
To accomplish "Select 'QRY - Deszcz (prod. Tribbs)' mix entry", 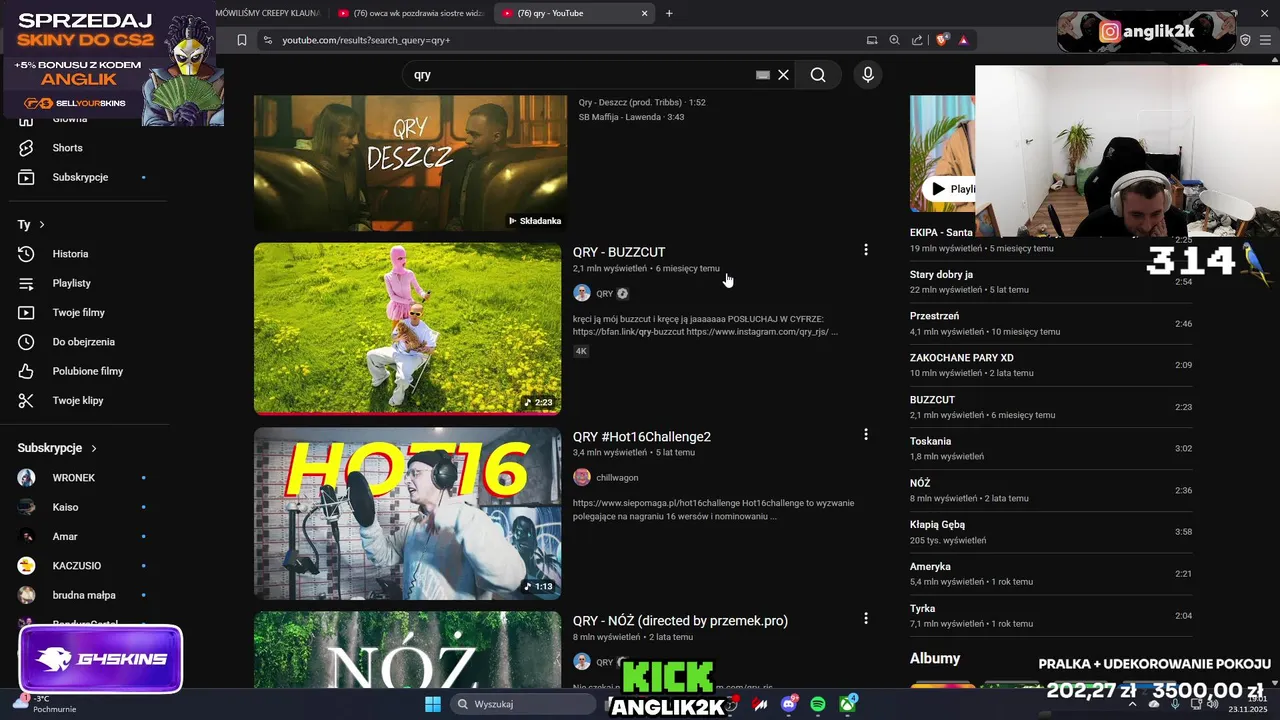I will pyautogui.click(x=642, y=103).
